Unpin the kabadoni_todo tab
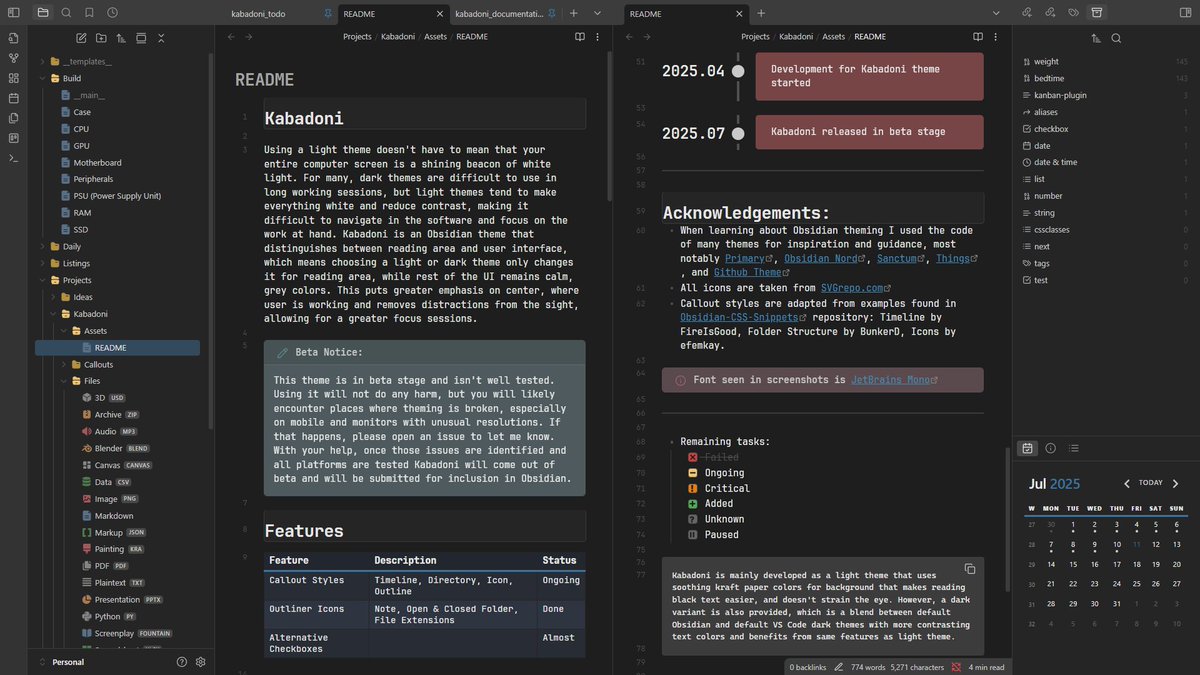 (x=328, y=14)
